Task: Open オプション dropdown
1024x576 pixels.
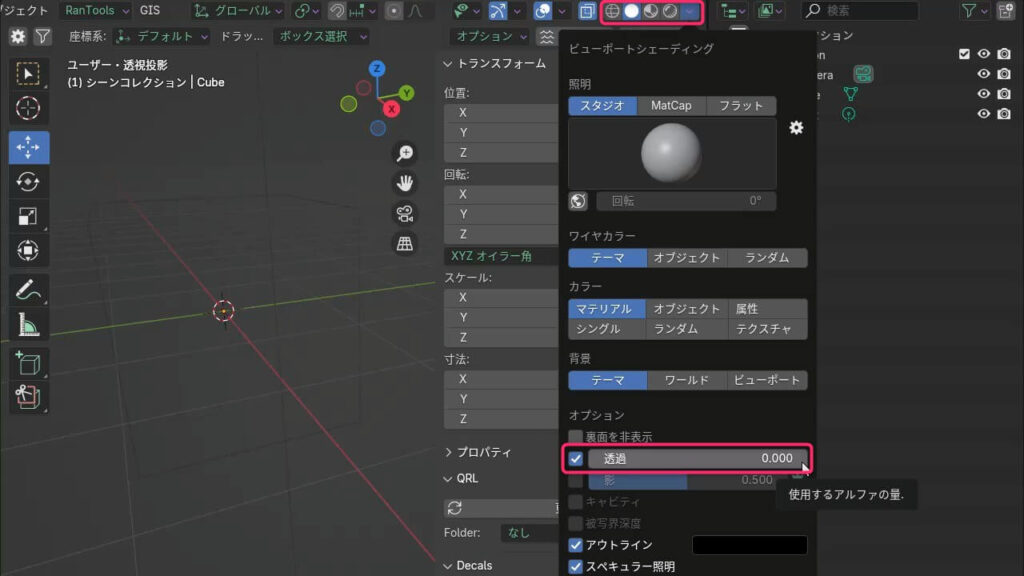Action: click(x=491, y=37)
